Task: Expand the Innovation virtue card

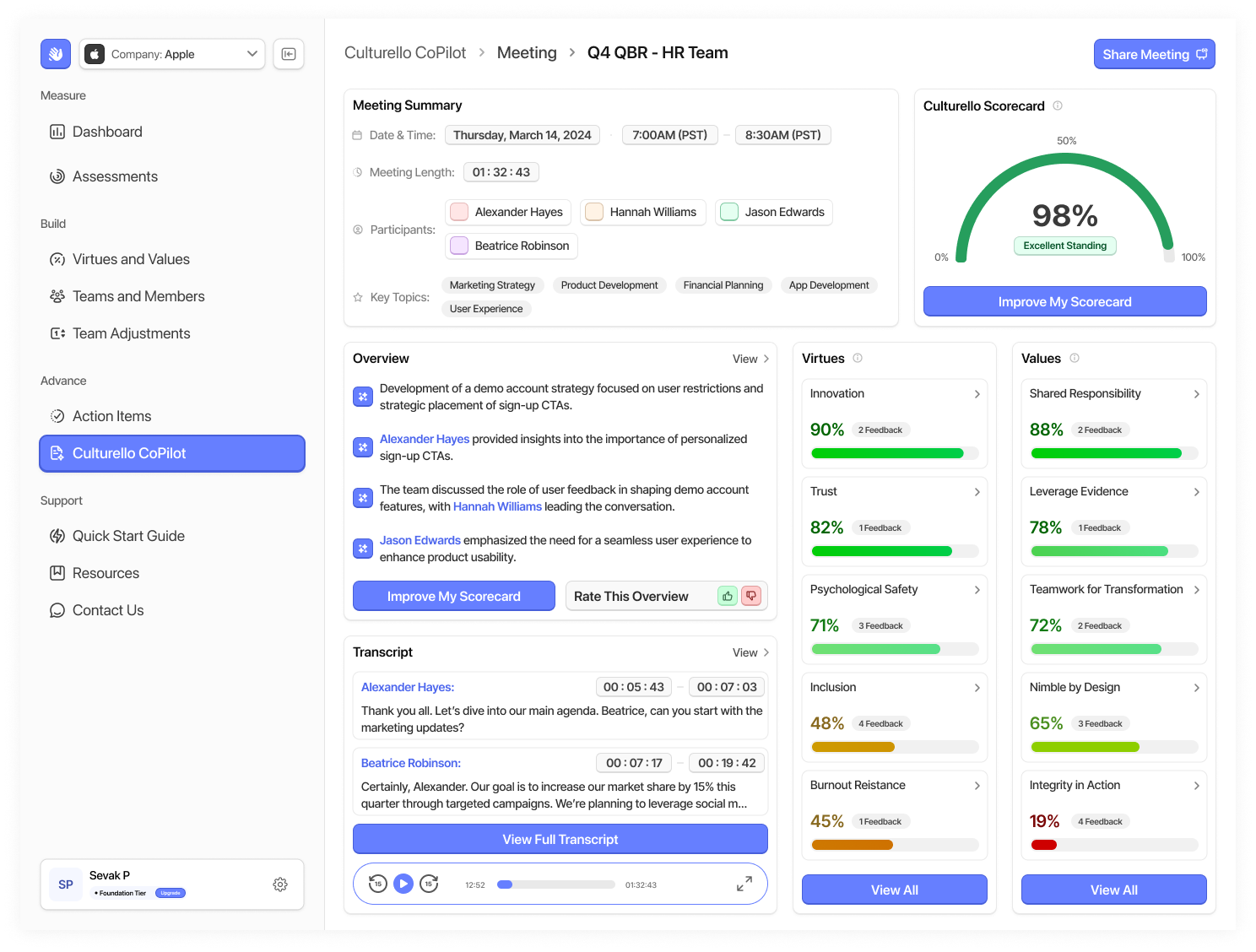Action: pos(977,394)
